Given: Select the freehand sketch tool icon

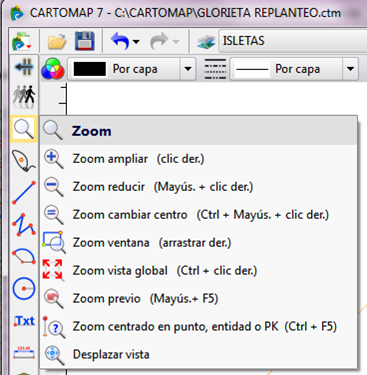Looking at the screenshot, I should pos(23,161).
